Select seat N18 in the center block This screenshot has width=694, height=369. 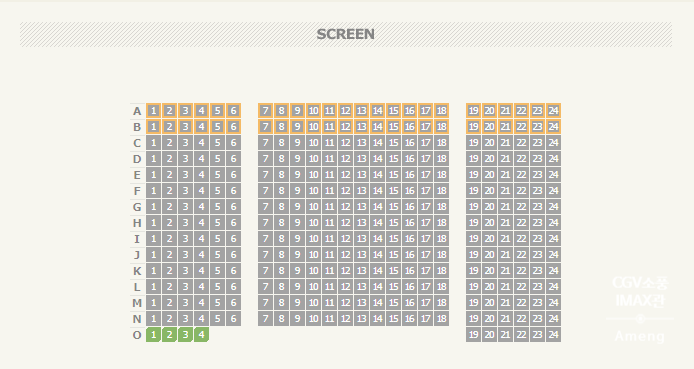click(x=441, y=319)
